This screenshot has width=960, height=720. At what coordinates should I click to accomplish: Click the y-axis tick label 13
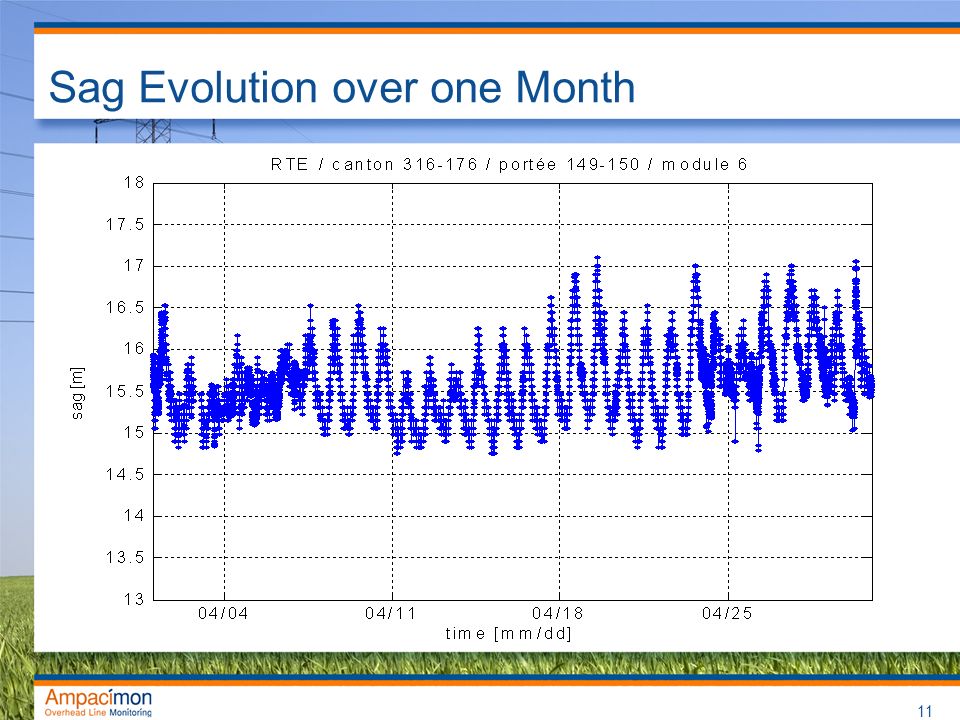click(134, 599)
